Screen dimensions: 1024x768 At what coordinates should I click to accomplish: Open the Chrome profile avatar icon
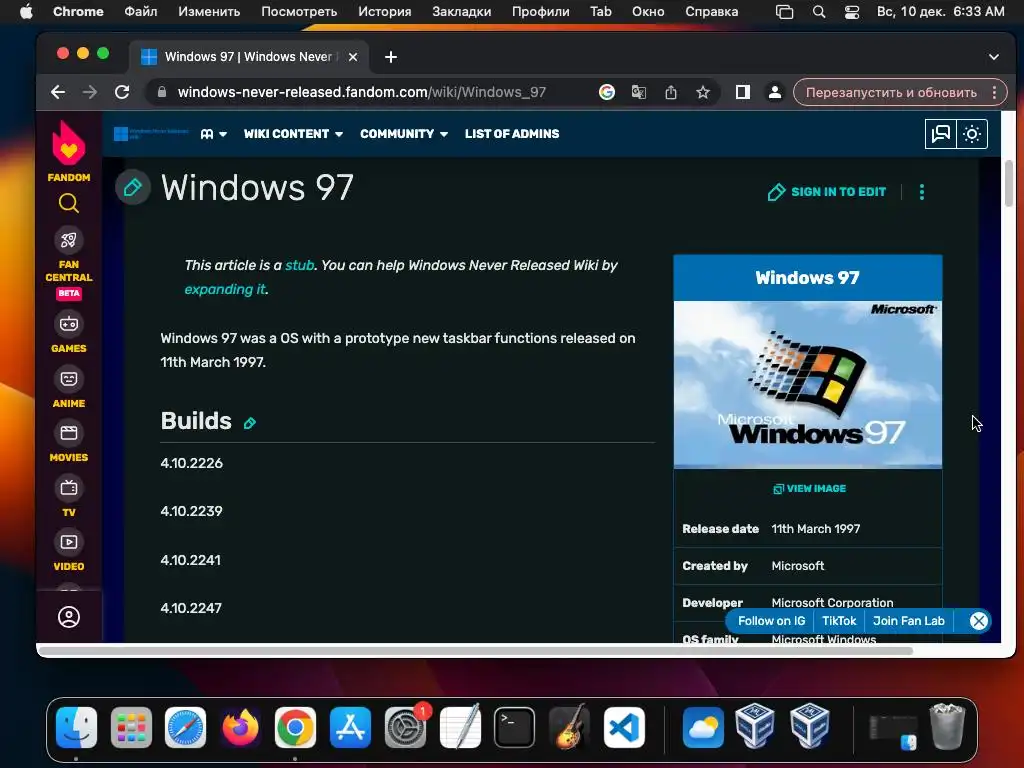pyautogui.click(x=775, y=92)
